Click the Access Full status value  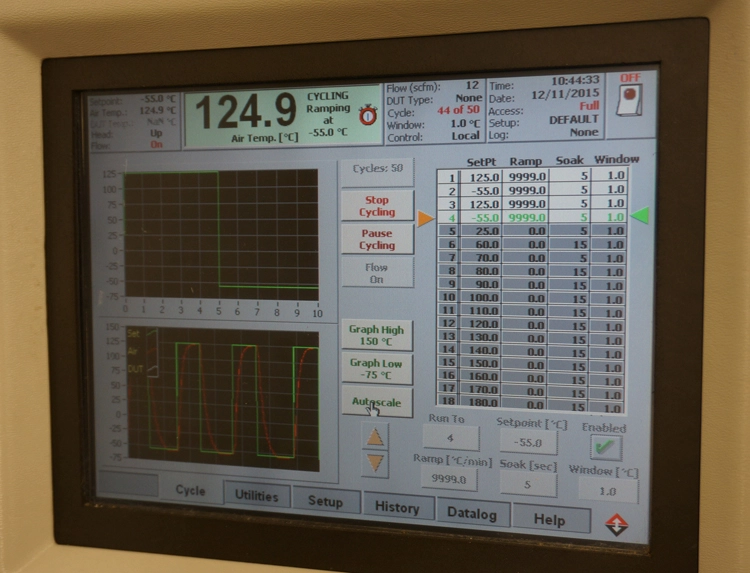pyautogui.click(x=589, y=106)
